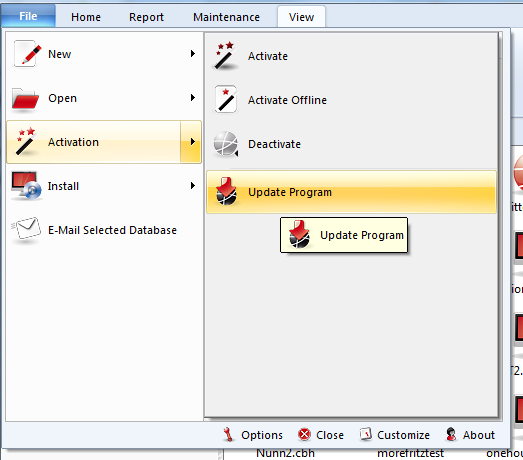Open the About button
The width and height of the screenshot is (523, 460).
pos(470,435)
